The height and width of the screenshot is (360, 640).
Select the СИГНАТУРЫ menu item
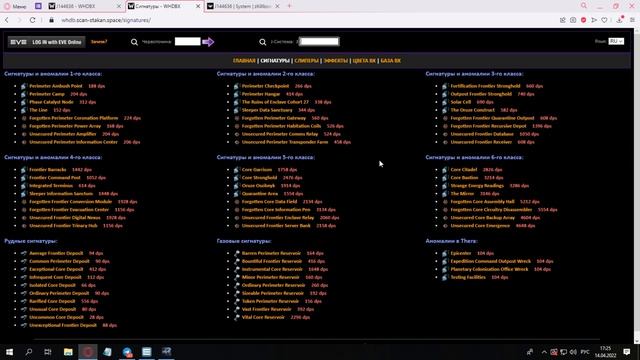click(x=275, y=61)
